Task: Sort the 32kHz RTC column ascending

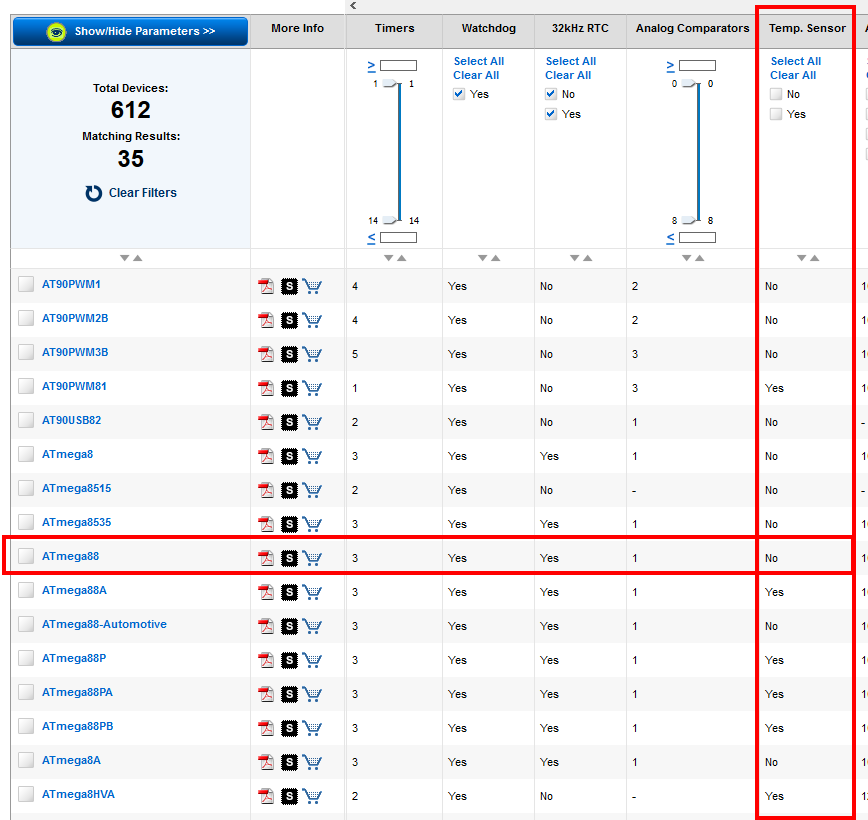Action: (588, 258)
